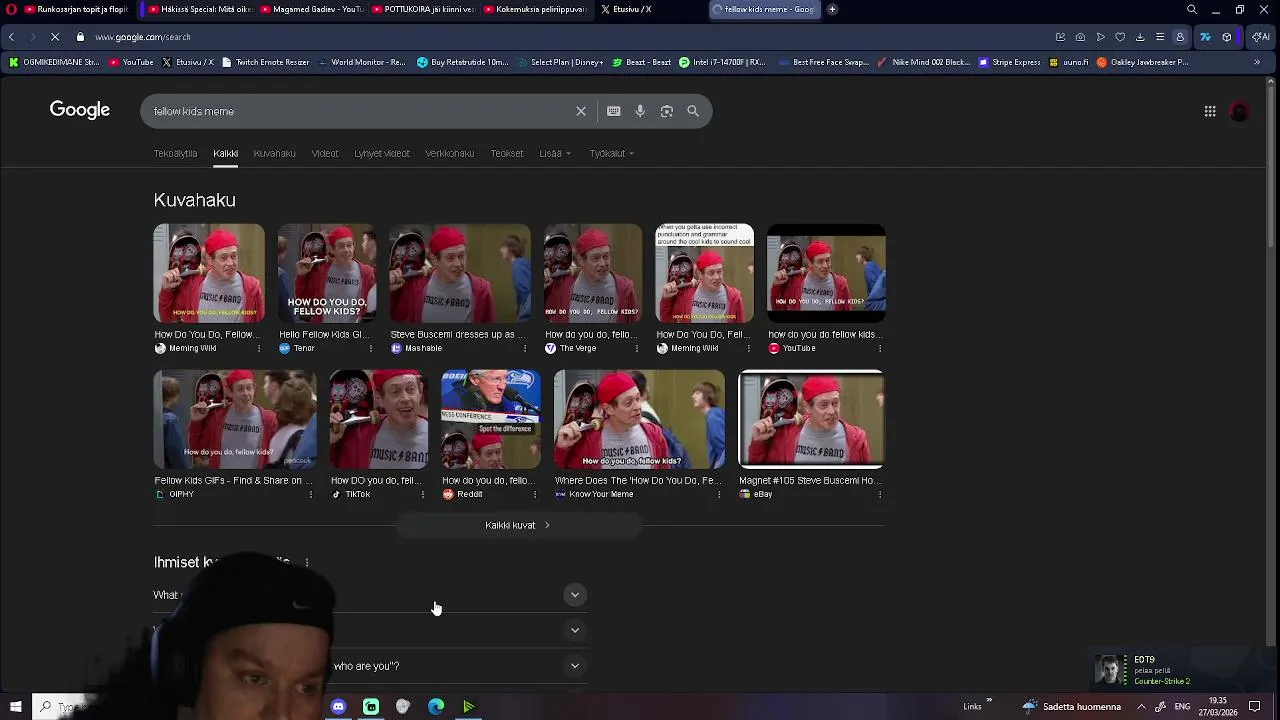The image size is (1280, 720).
Task: Open the Windows notification center icon
Action: tap(1255, 707)
